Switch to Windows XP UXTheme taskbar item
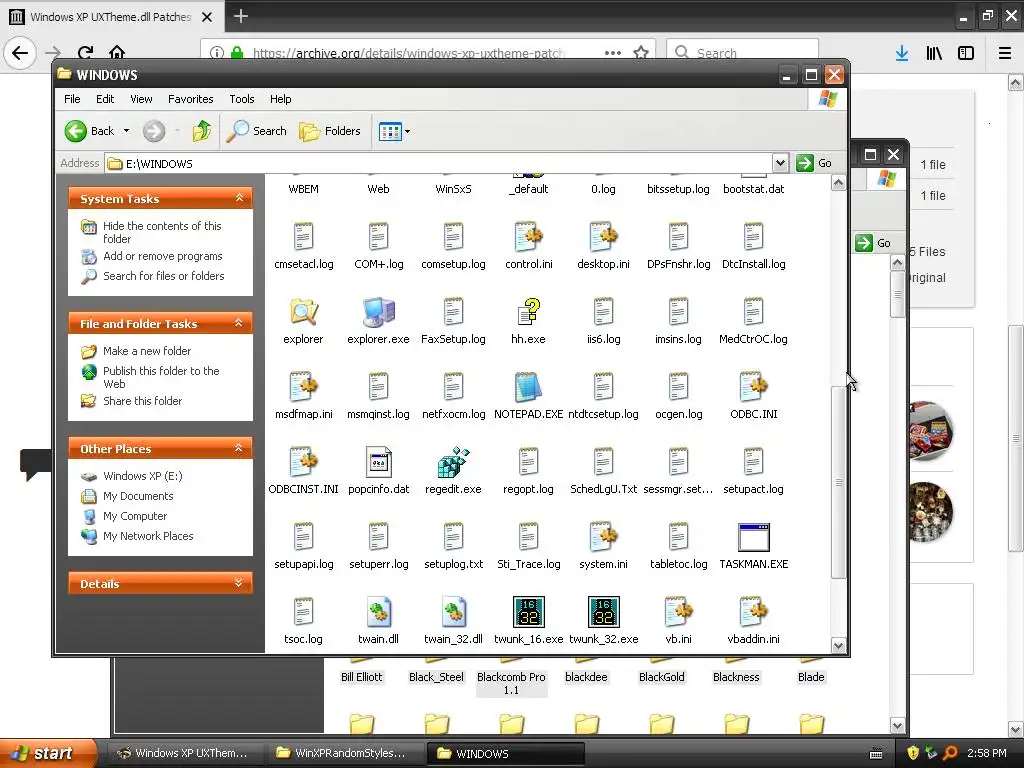 click(185, 753)
